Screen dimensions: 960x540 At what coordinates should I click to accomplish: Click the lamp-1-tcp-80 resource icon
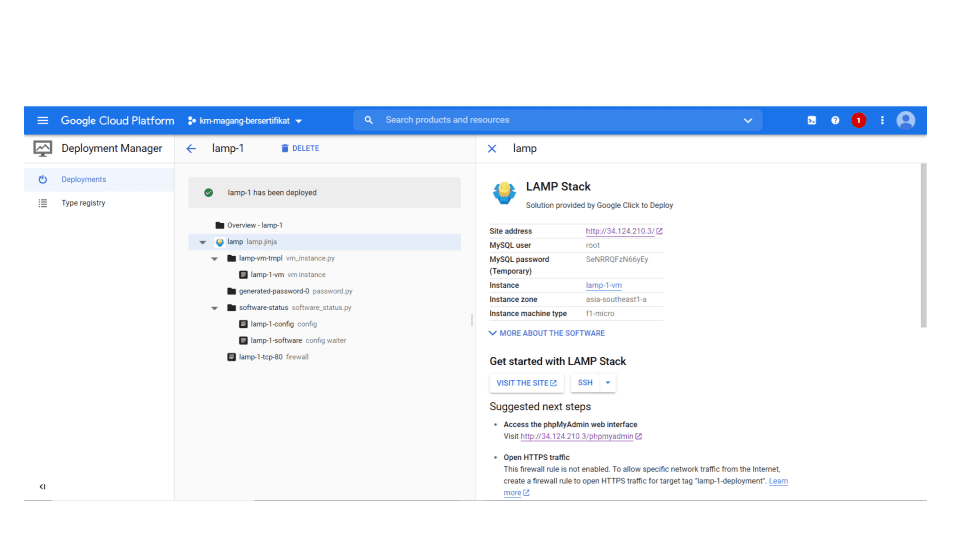tap(231, 357)
